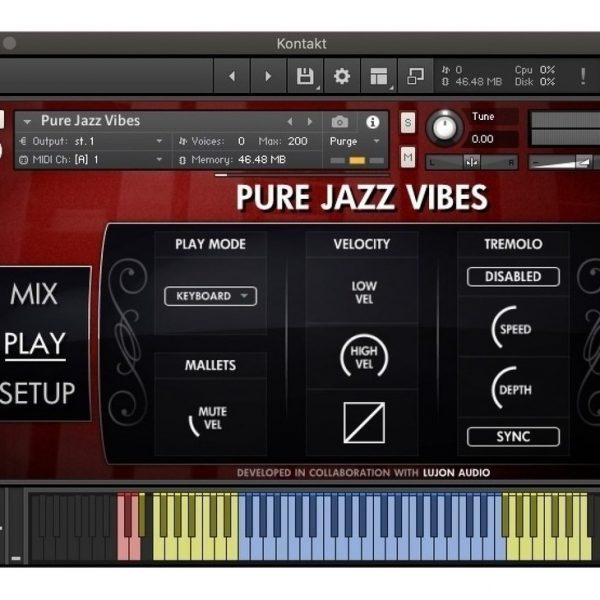The height and width of the screenshot is (600, 600).
Task: Click the pan L/R slider
Action: (x=472, y=163)
